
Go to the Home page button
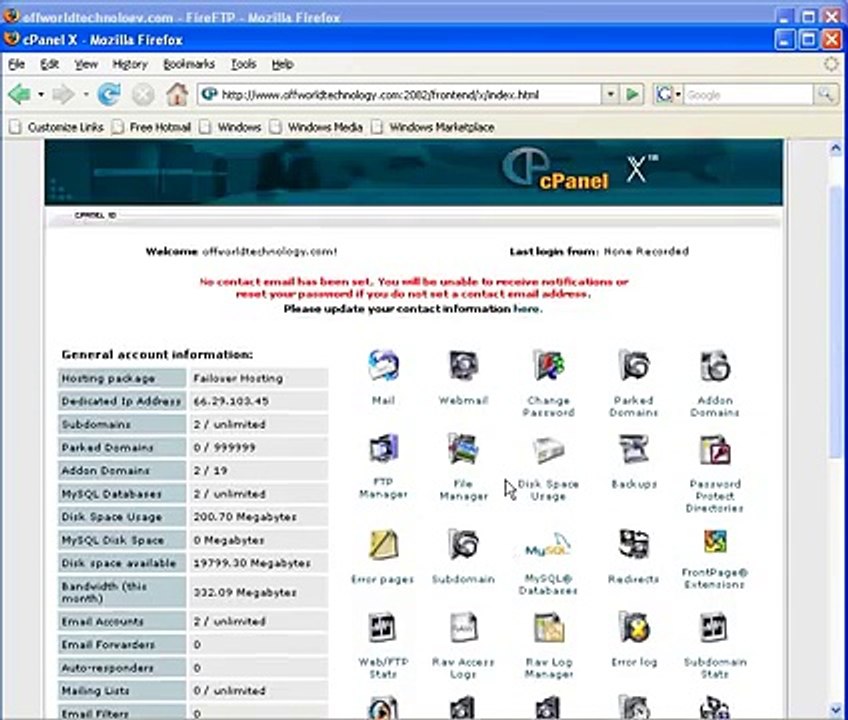(177, 94)
